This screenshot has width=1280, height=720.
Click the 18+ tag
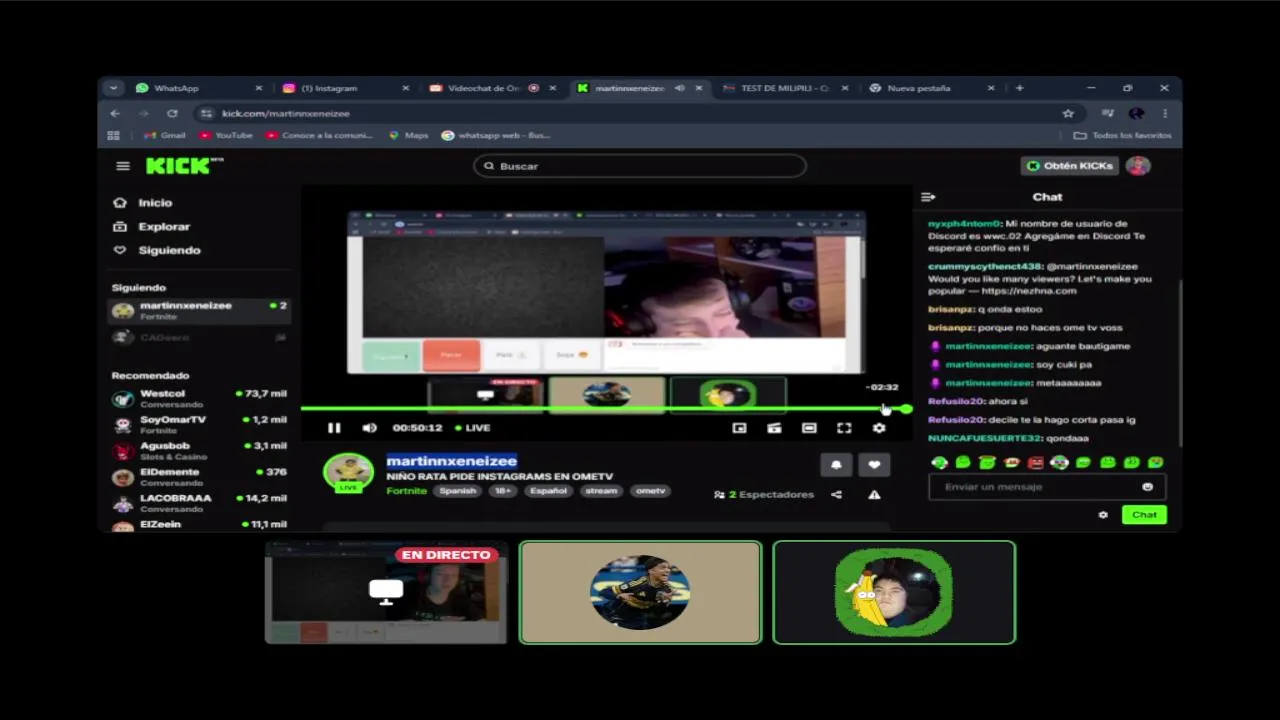(x=503, y=491)
